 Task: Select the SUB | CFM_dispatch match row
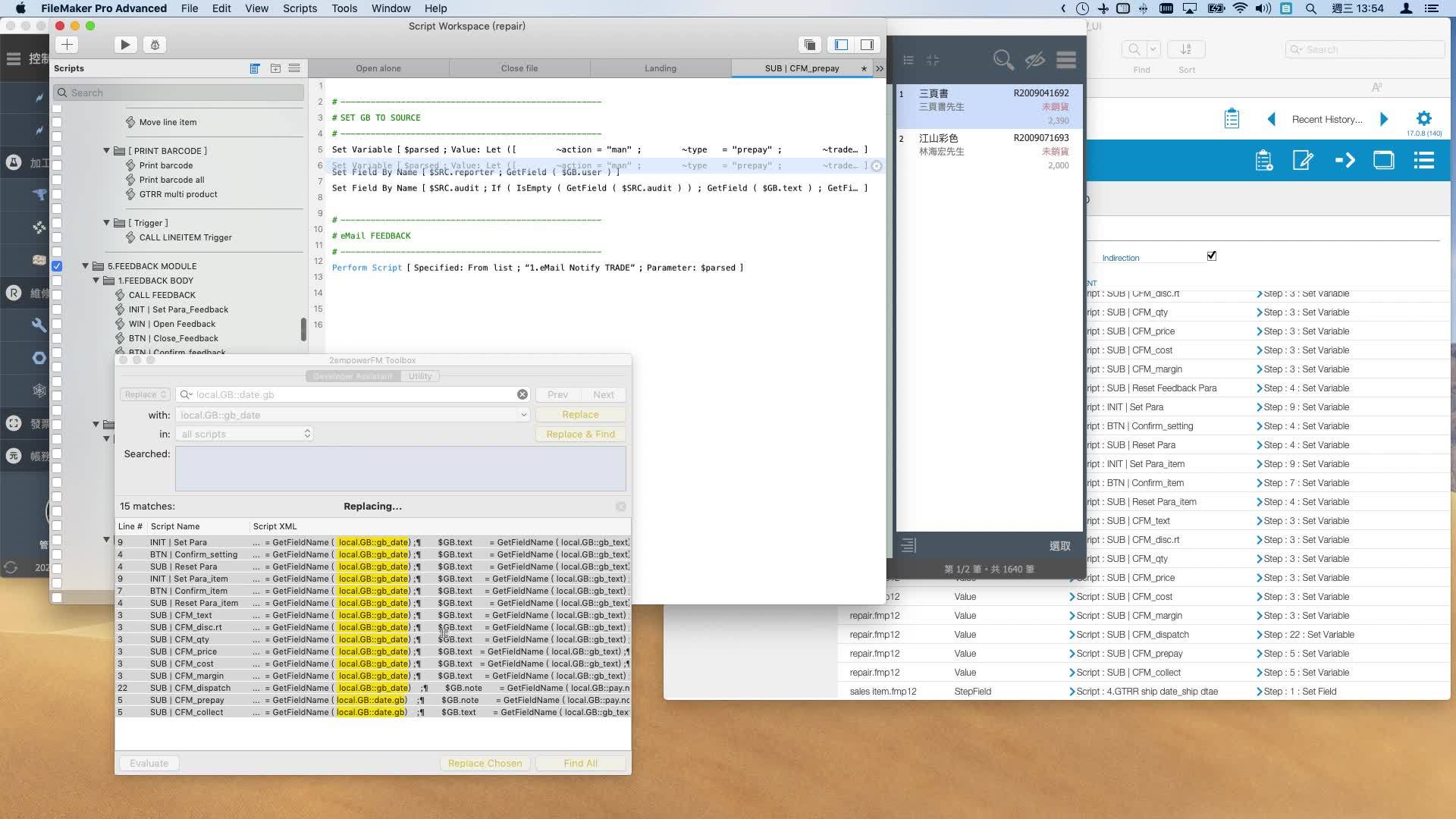[372, 688]
